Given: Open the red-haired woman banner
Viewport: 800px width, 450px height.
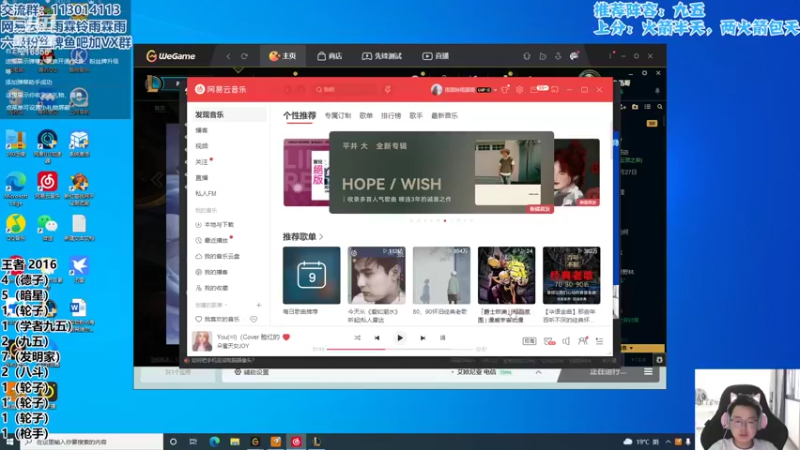Looking at the screenshot, I should (577, 172).
